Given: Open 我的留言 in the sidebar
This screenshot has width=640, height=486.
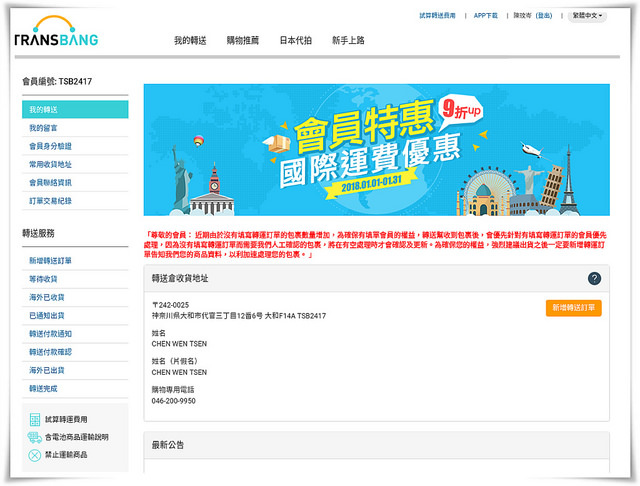Looking at the screenshot, I should pos(75,128).
